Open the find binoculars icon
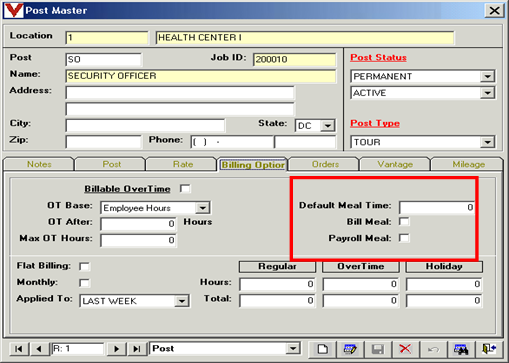 point(461,349)
